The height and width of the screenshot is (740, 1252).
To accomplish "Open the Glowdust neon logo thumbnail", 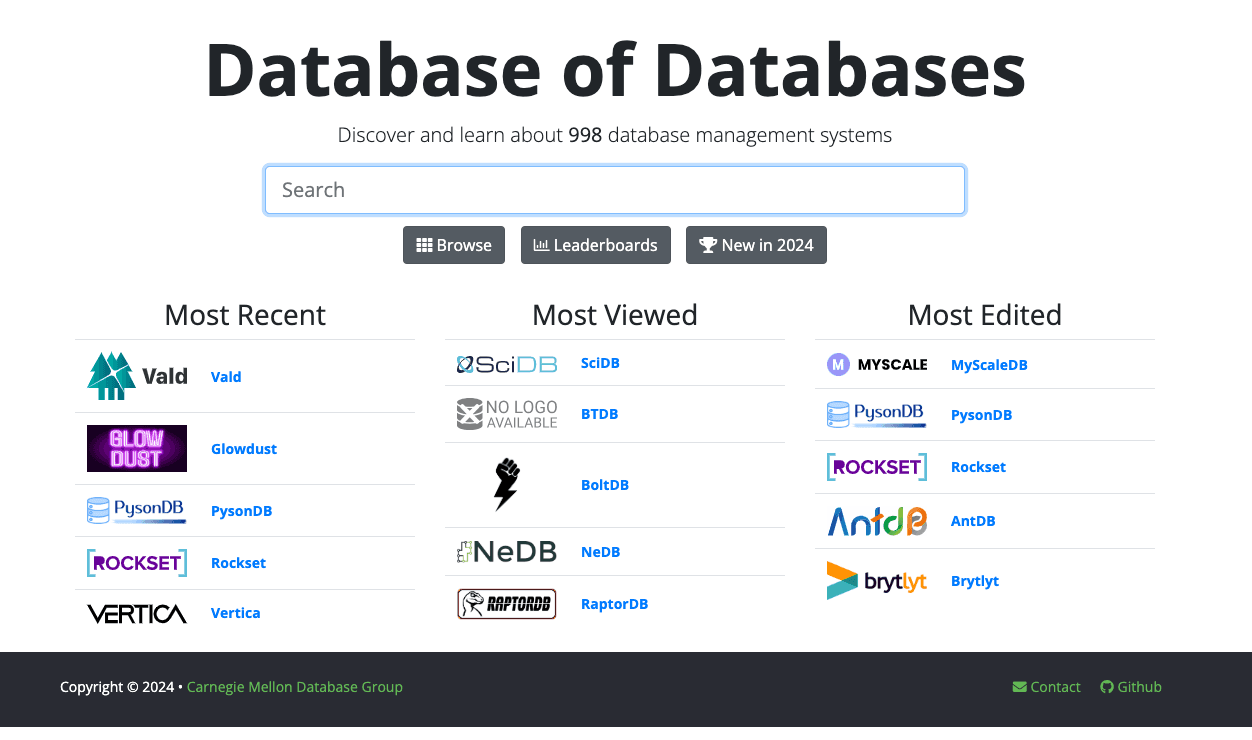I will (137, 448).
